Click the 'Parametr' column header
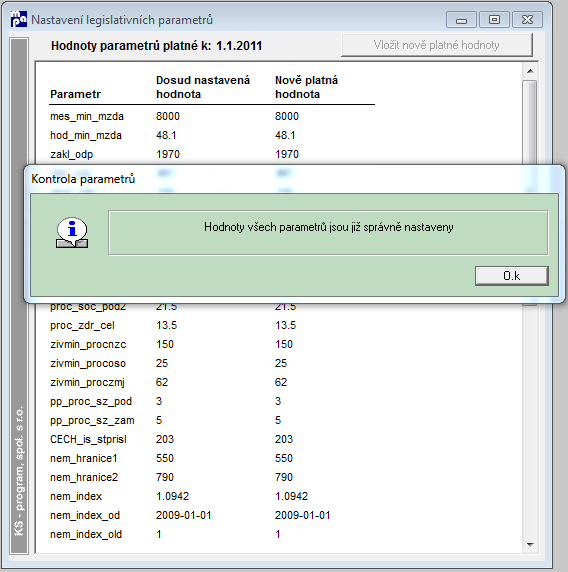Screen dimensions: 568x572 (x=75, y=94)
